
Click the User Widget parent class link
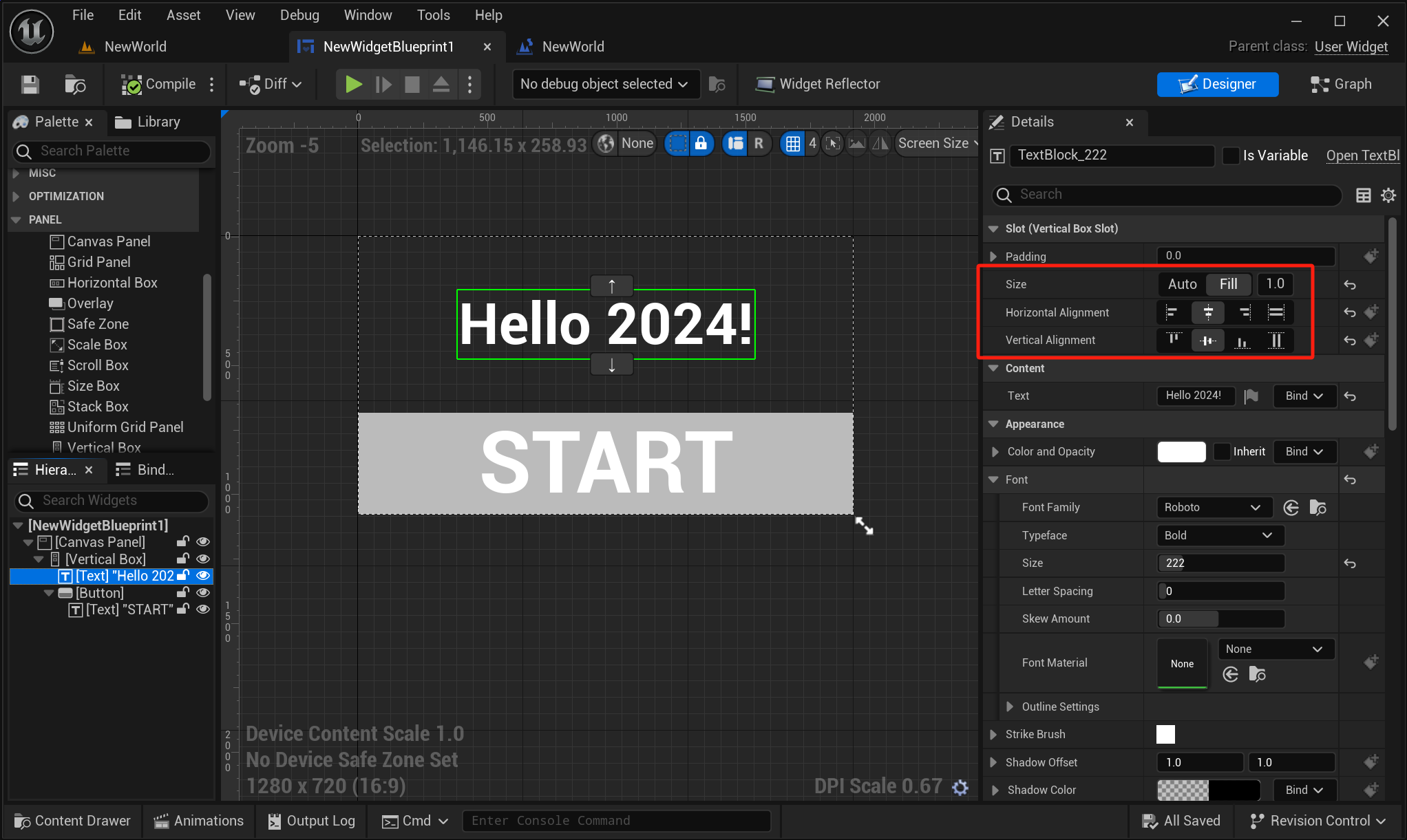(1351, 46)
